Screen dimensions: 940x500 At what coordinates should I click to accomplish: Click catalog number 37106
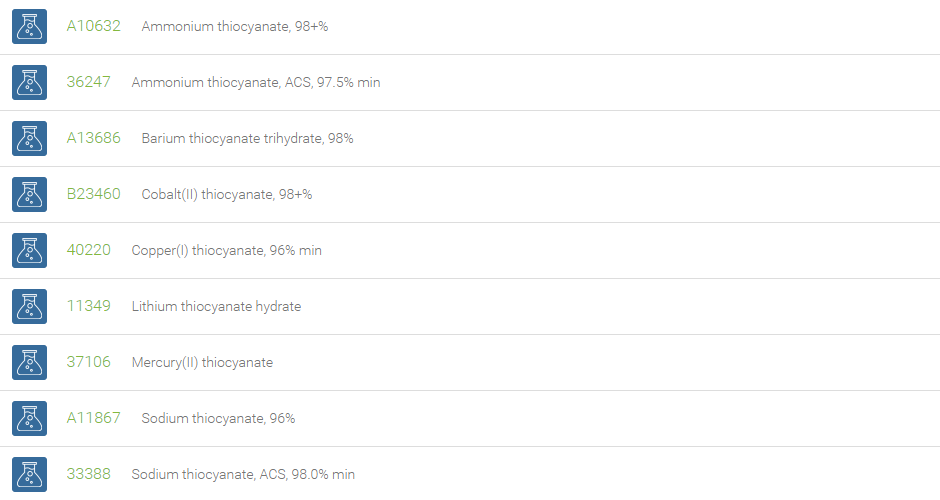[x=89, y=362]
